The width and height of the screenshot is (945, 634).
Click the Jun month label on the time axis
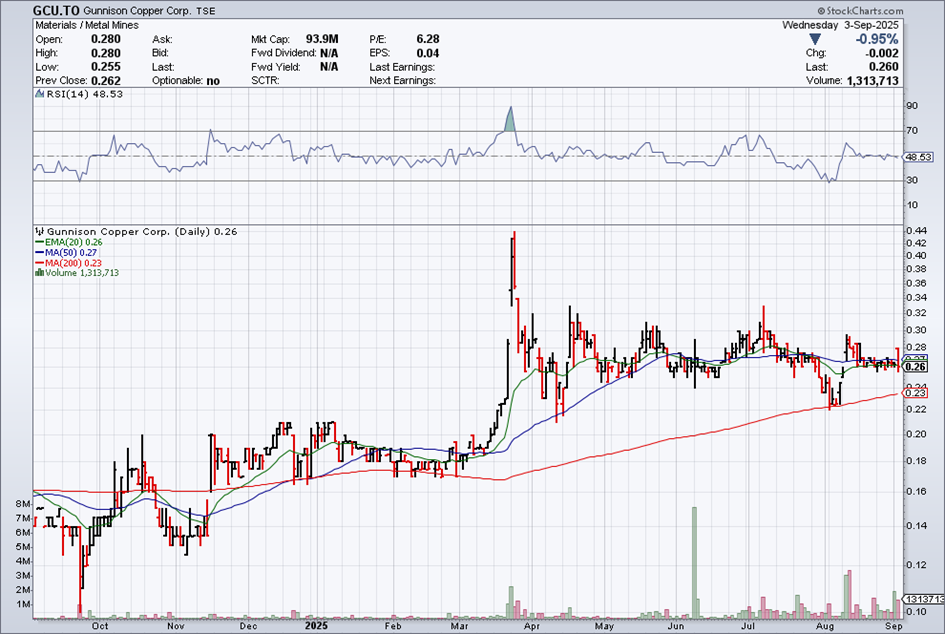(676, 626)
